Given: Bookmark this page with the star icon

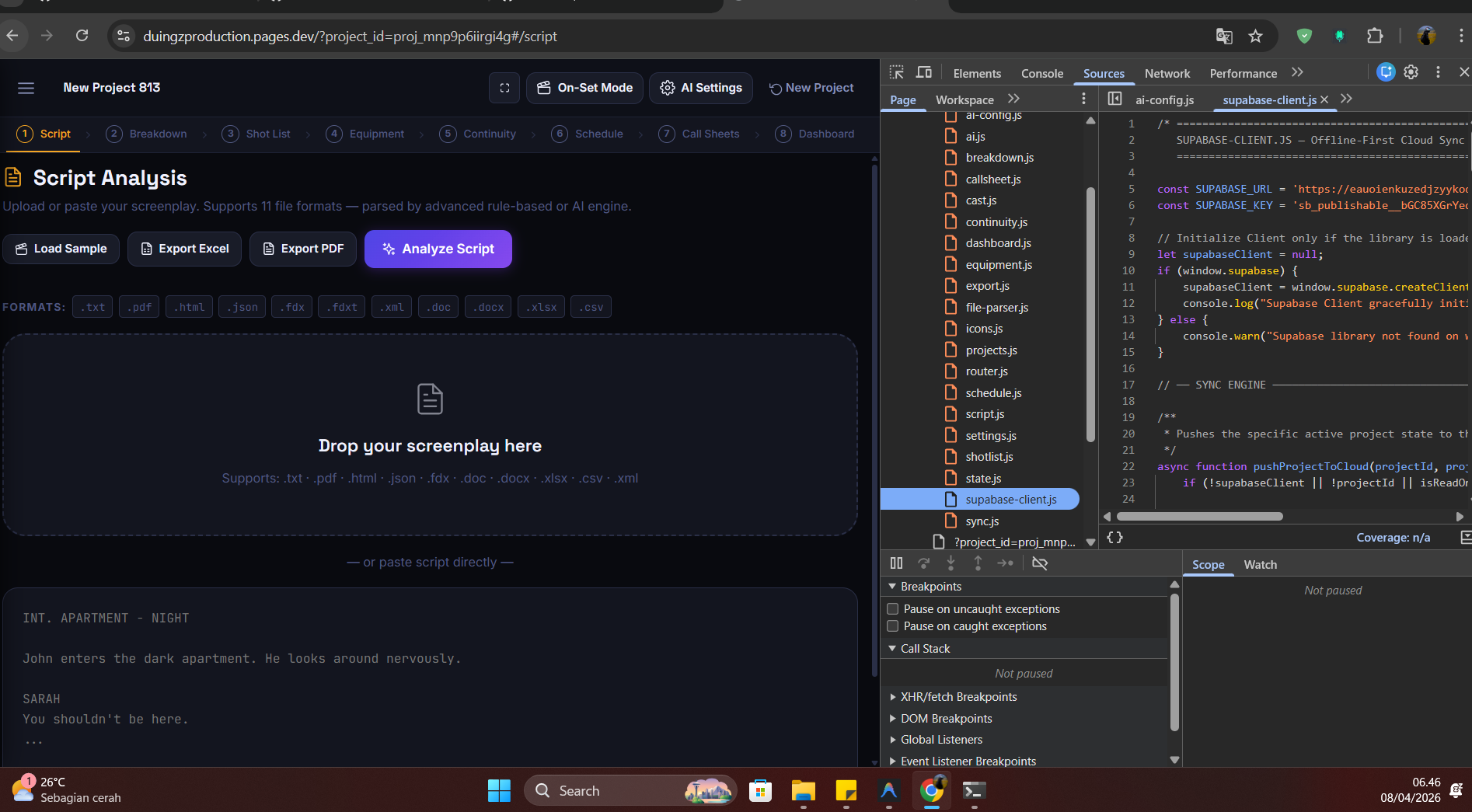Looking at the screenshot, I should [1255, 36].
